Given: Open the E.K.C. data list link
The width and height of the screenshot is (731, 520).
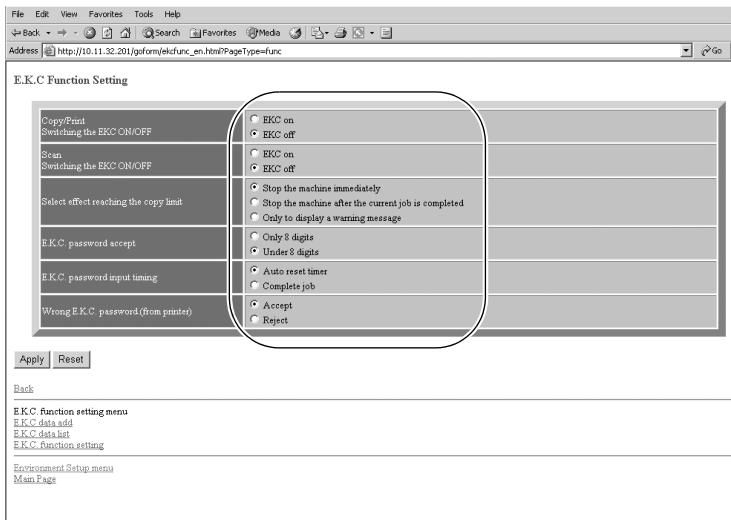Looking at the screenshot, I should pyautogui.click(x=41, y=434).
